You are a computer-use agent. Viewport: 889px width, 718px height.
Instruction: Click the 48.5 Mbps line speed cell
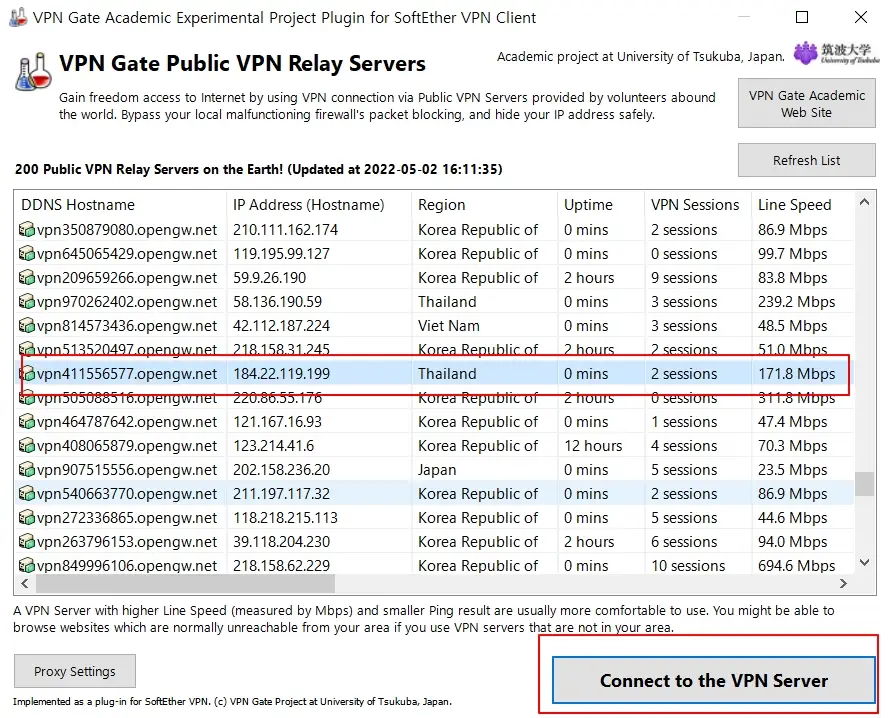[x=793, y=326]
